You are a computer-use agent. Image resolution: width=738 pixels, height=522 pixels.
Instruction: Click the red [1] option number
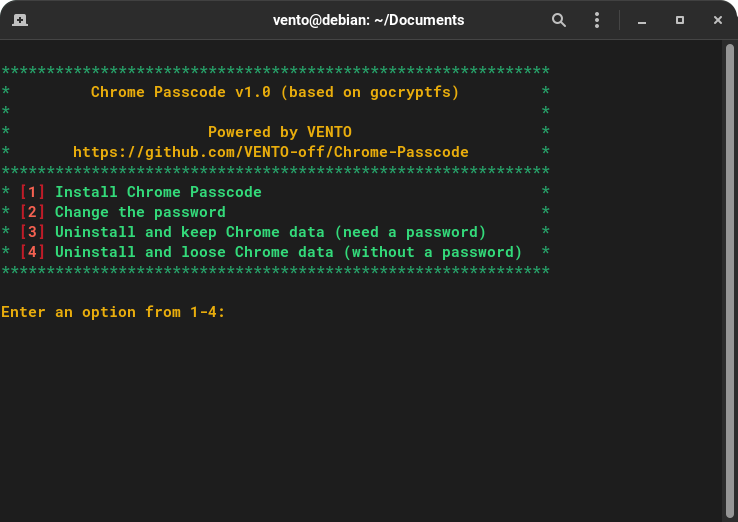pos(32,192)
